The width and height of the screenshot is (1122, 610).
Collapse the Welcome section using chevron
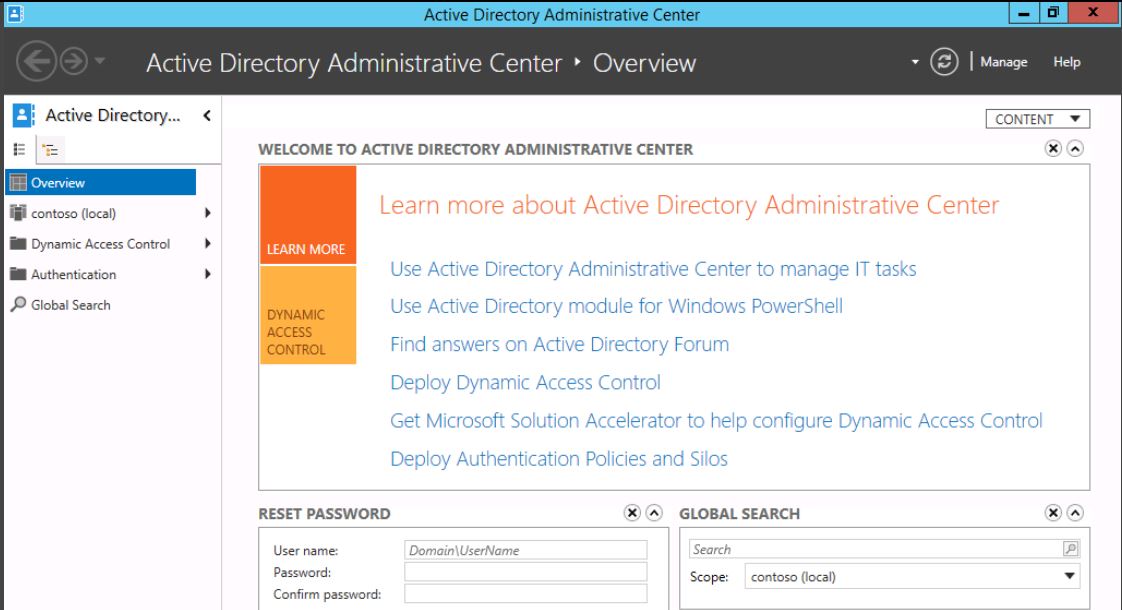tap(1073, 148)
